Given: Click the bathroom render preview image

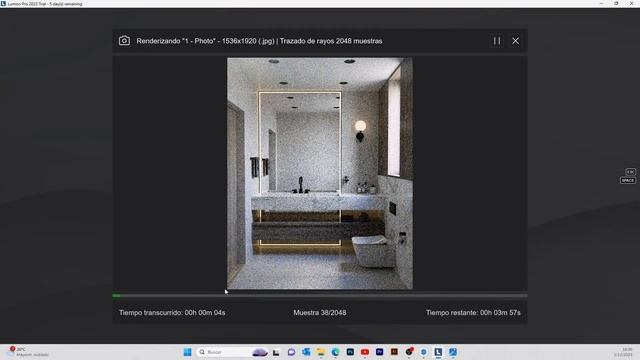Looking at the screenshot, I should coord(320,173).
